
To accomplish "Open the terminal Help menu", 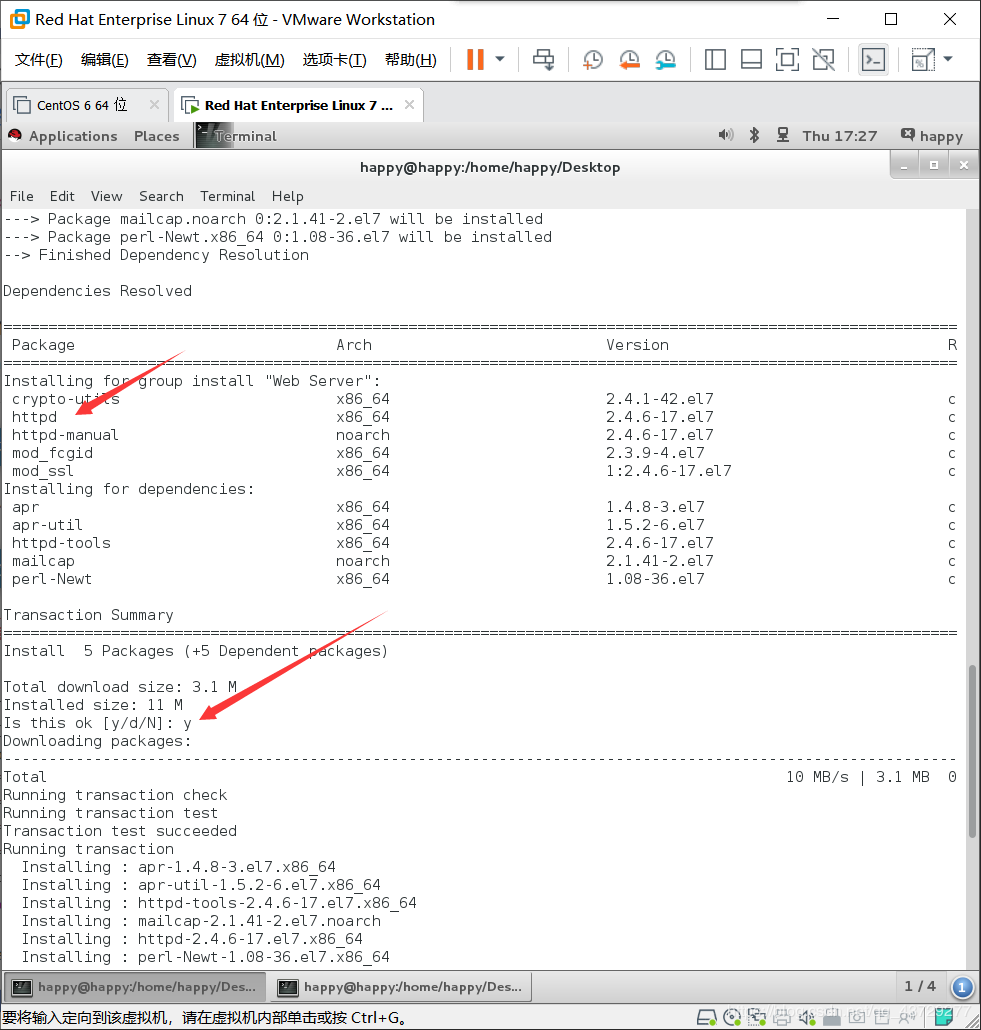I will (288, 196).
